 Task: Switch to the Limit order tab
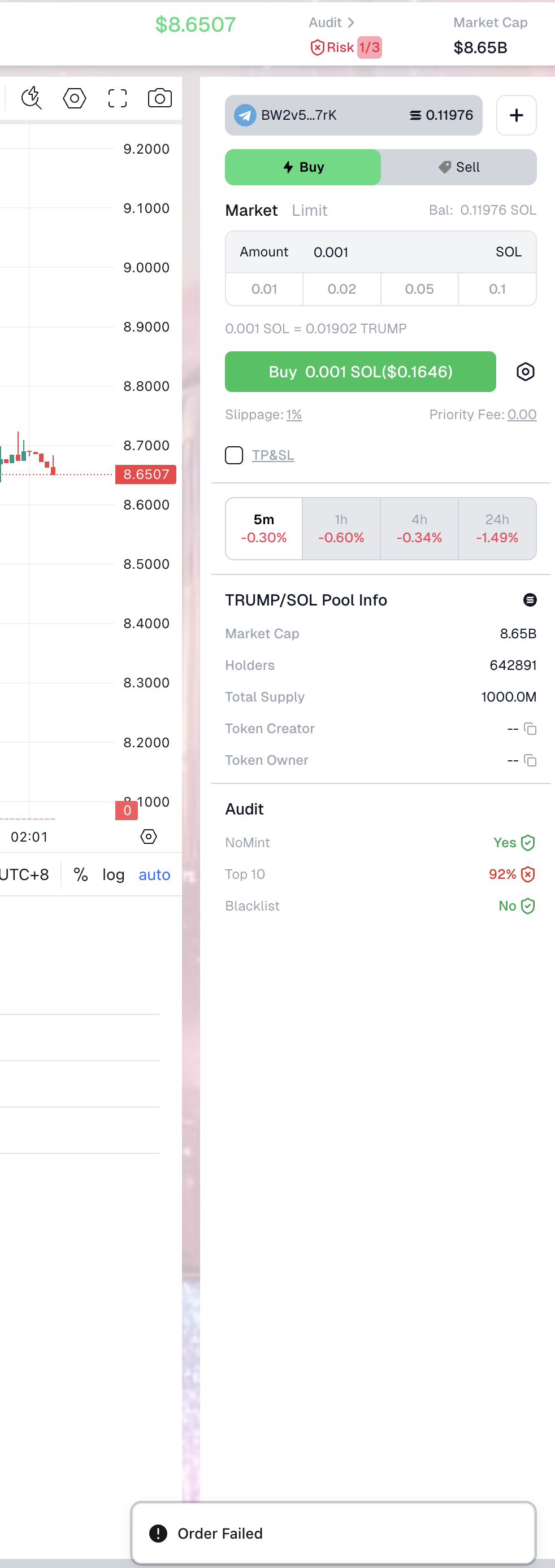coord(310,211)
